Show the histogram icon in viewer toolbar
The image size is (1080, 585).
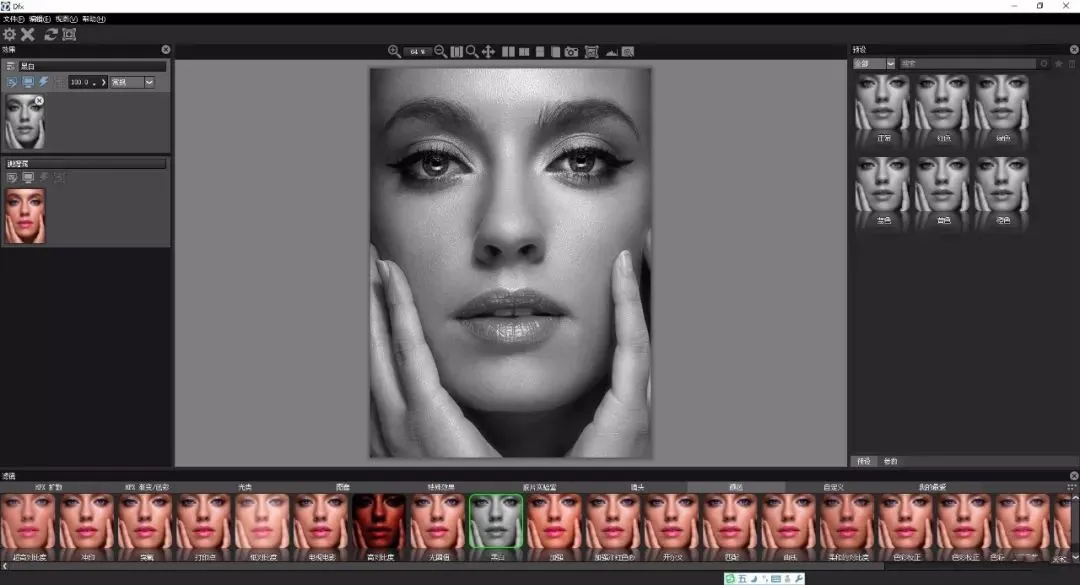(x=612, y=52)
